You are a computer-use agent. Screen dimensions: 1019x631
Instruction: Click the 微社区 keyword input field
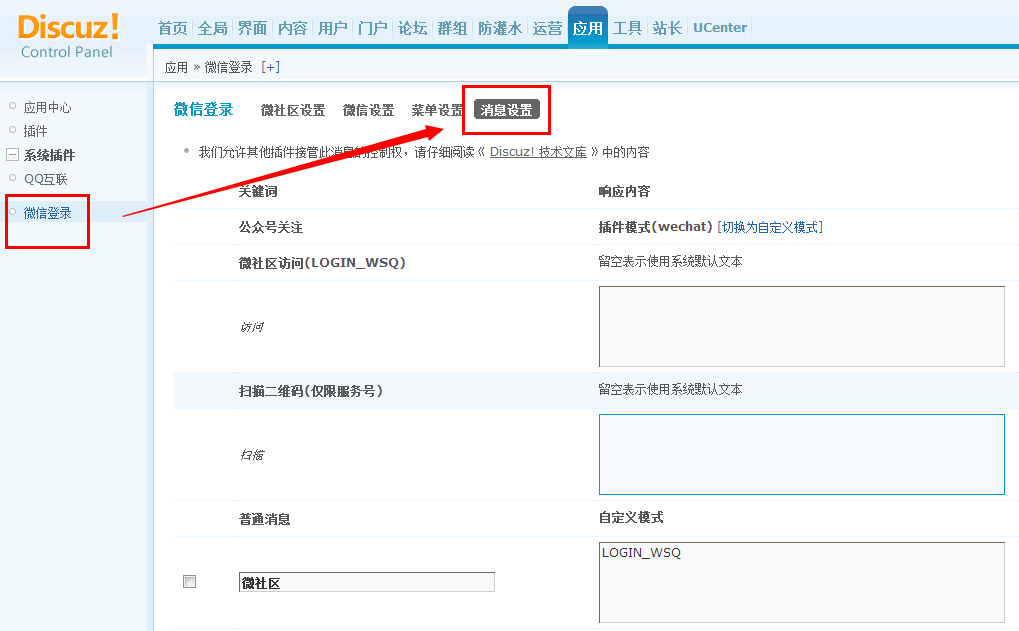point(367,582)
